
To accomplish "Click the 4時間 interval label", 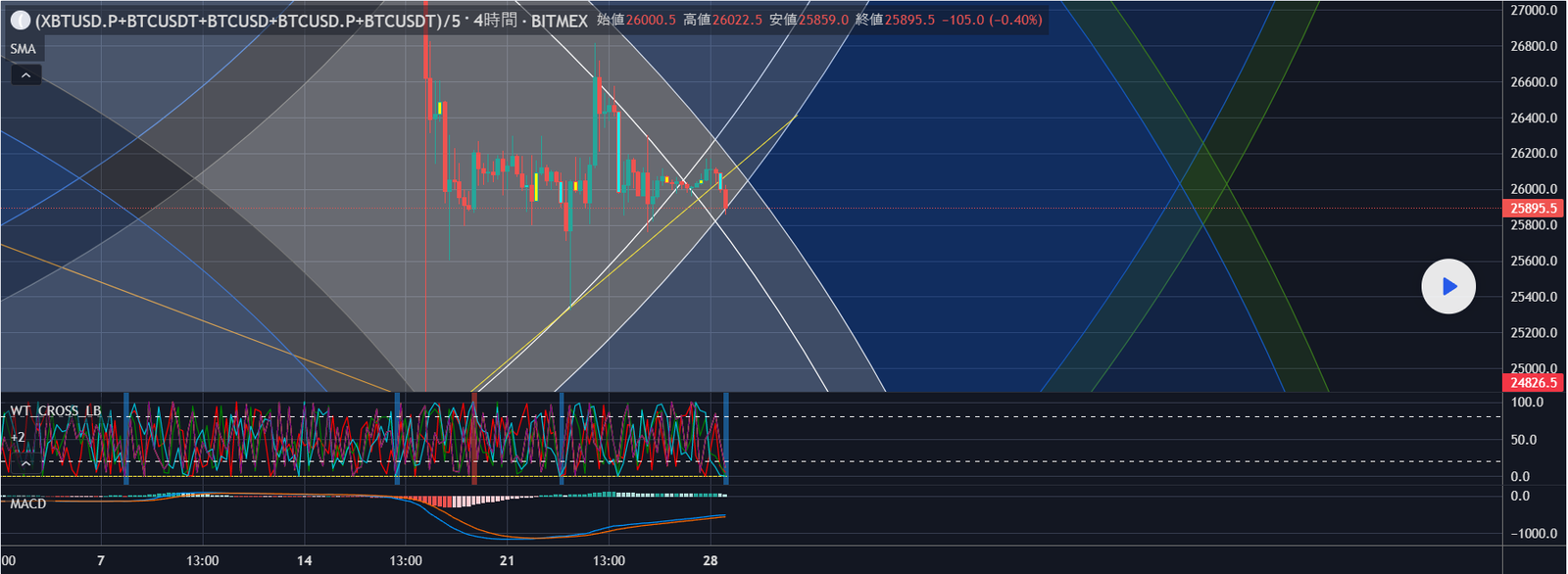I will [495, 21].
